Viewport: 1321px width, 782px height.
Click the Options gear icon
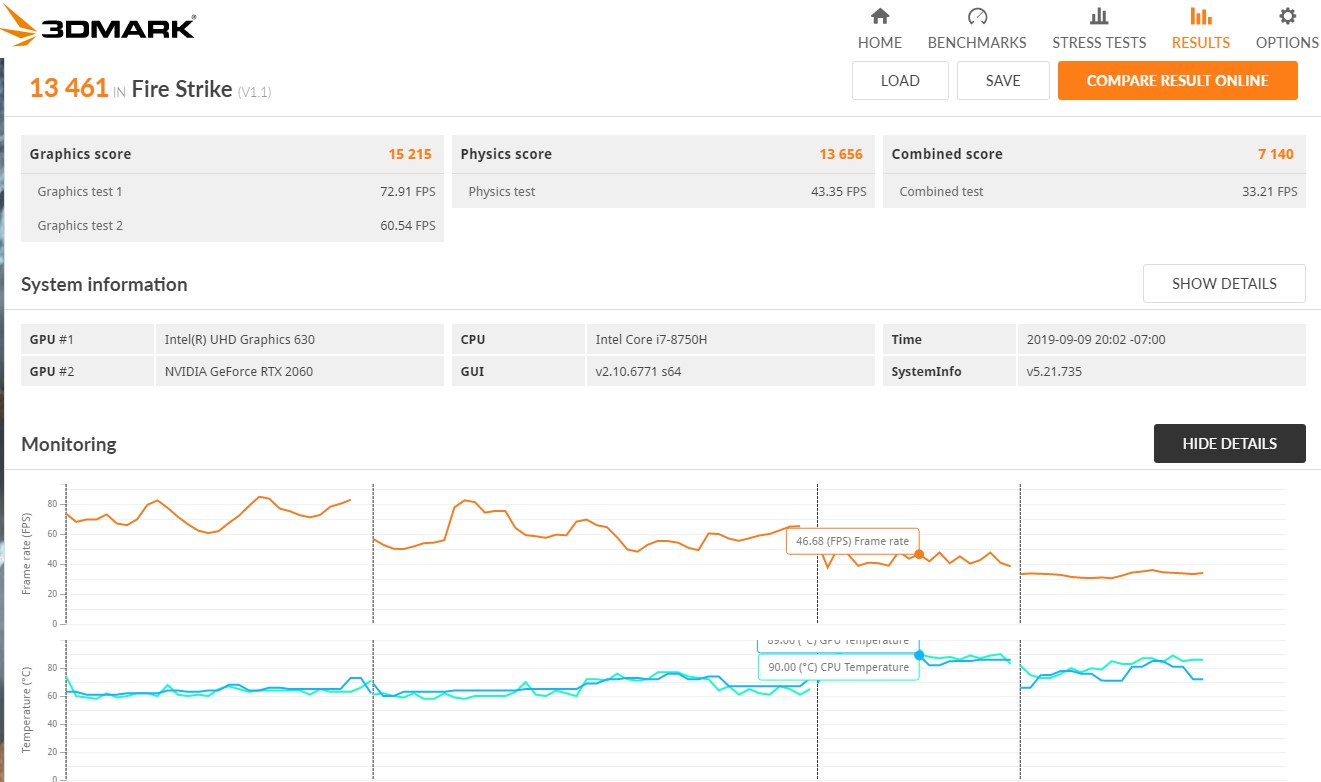click(1288, 16)
